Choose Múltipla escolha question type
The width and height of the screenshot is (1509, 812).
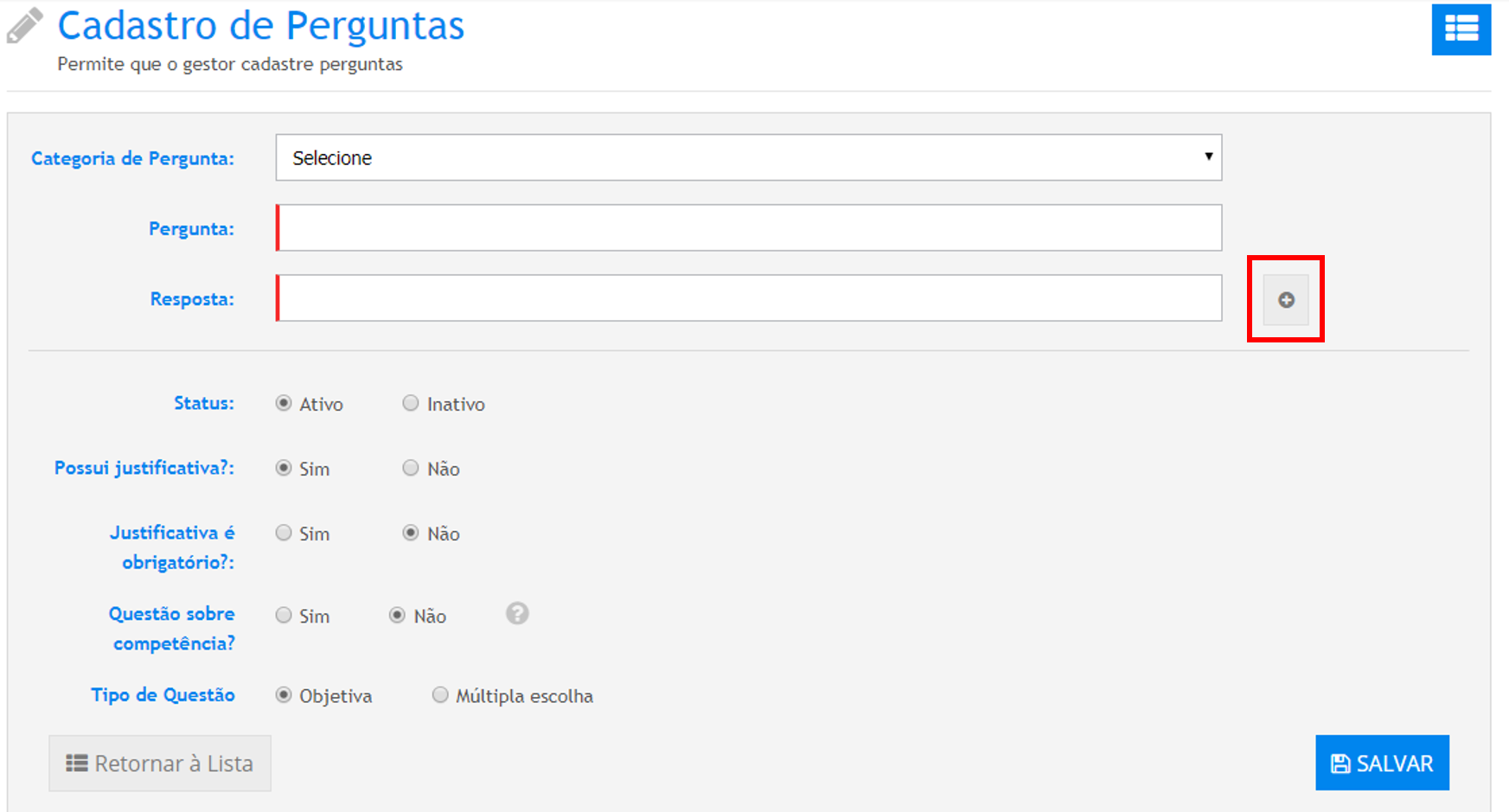tap(440, 696)
